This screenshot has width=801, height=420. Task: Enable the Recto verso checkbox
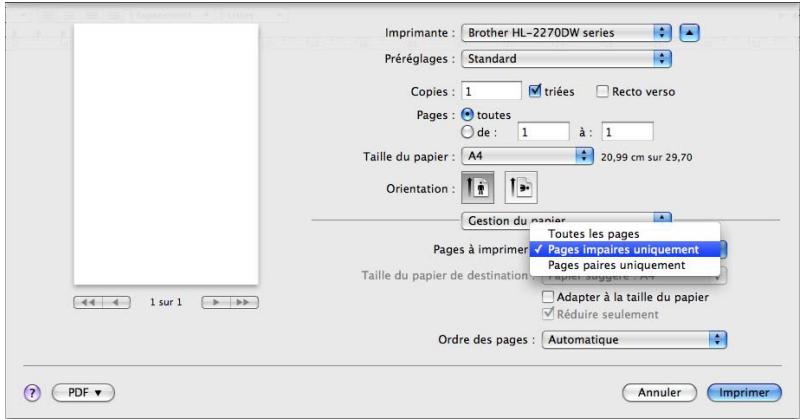pos(602,91)
